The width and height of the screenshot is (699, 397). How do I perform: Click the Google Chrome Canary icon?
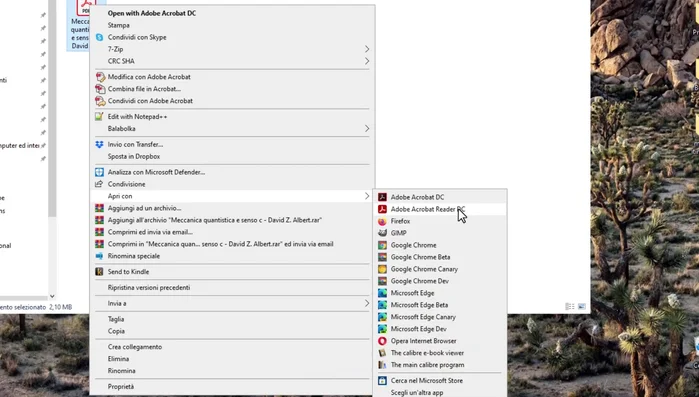[382, 269]
